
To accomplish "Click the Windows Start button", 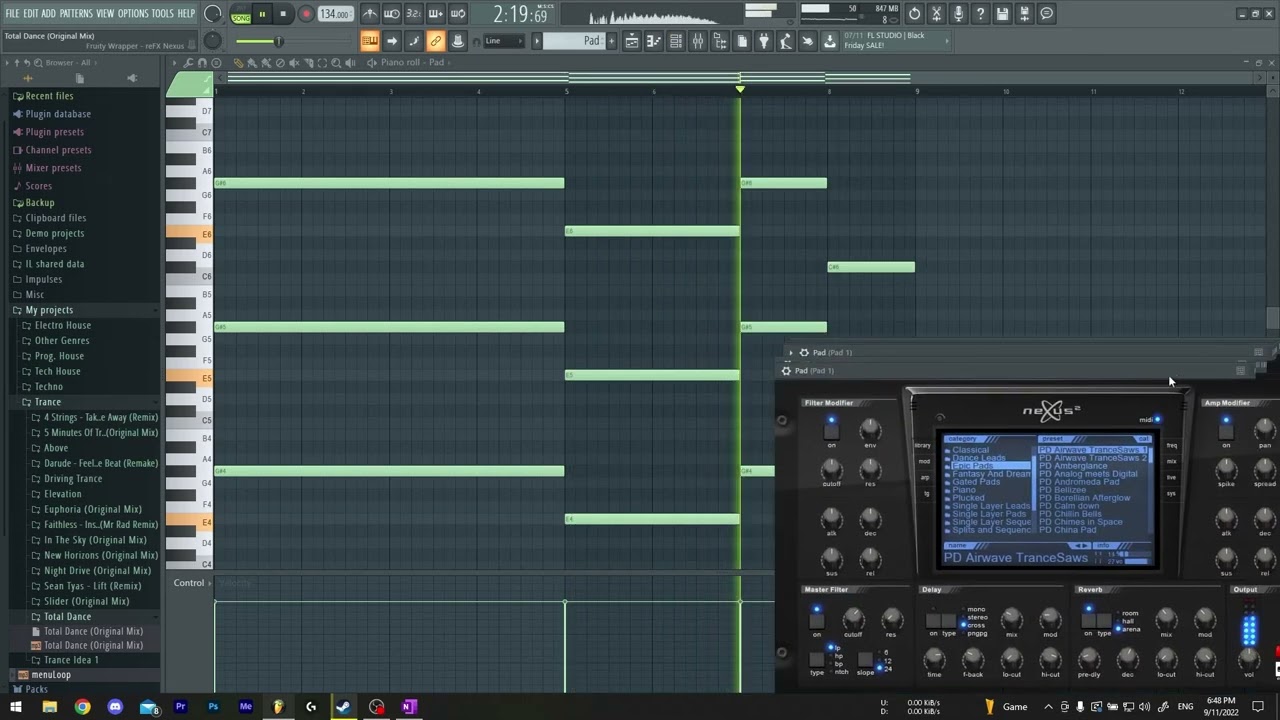I will tap(15, 707).
